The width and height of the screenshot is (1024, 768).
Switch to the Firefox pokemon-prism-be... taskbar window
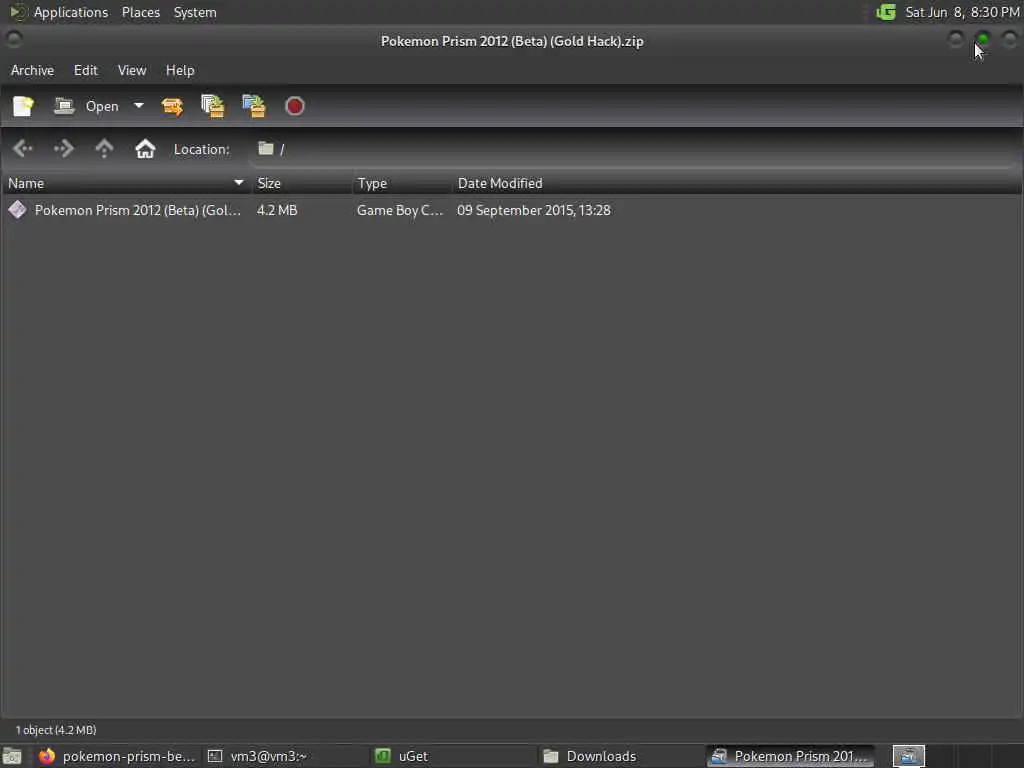click(x=118, y=756)
